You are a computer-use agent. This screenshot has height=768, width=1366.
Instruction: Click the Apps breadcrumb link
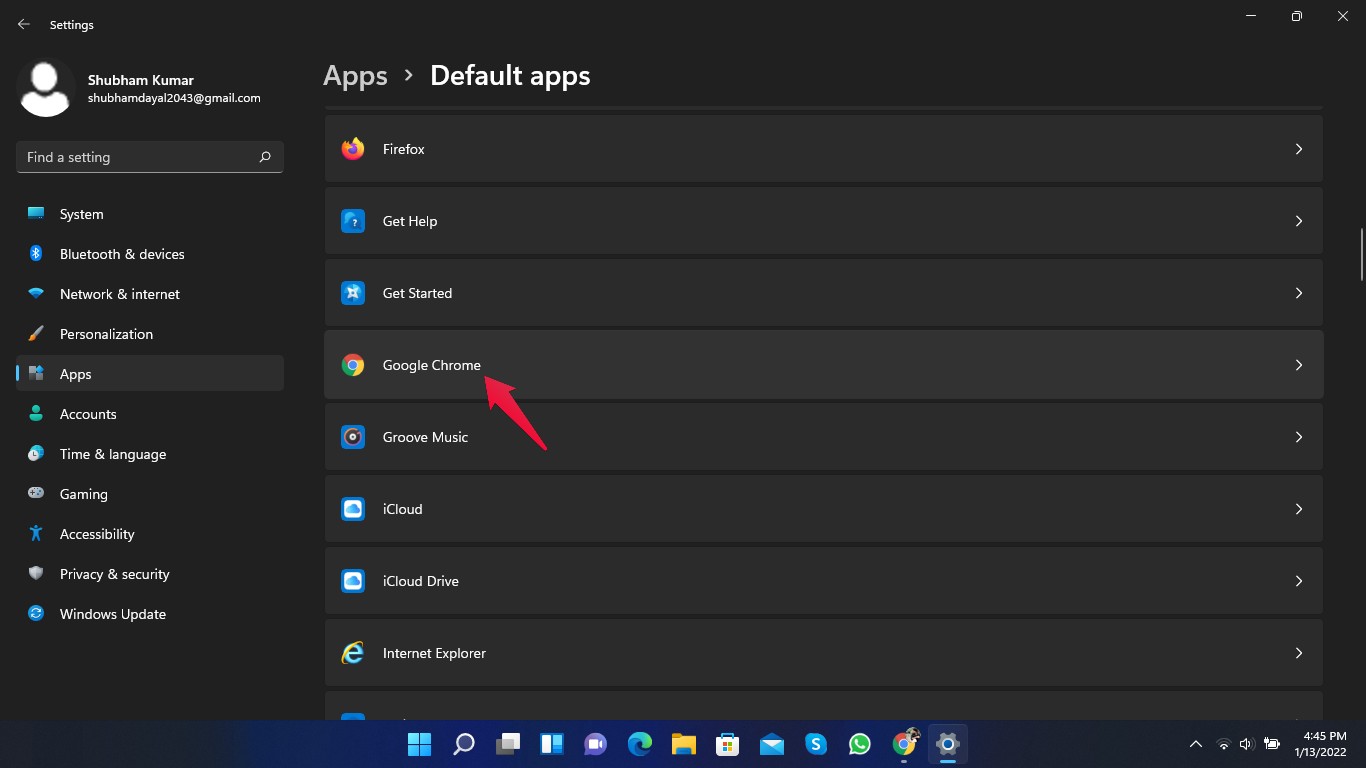pos(355,76)
